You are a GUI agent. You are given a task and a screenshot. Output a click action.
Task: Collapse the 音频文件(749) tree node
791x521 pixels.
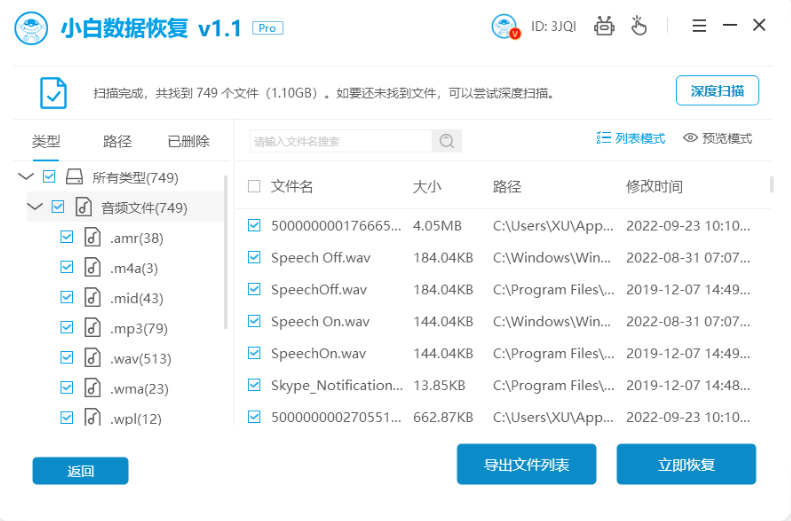[x=35, y=207]
